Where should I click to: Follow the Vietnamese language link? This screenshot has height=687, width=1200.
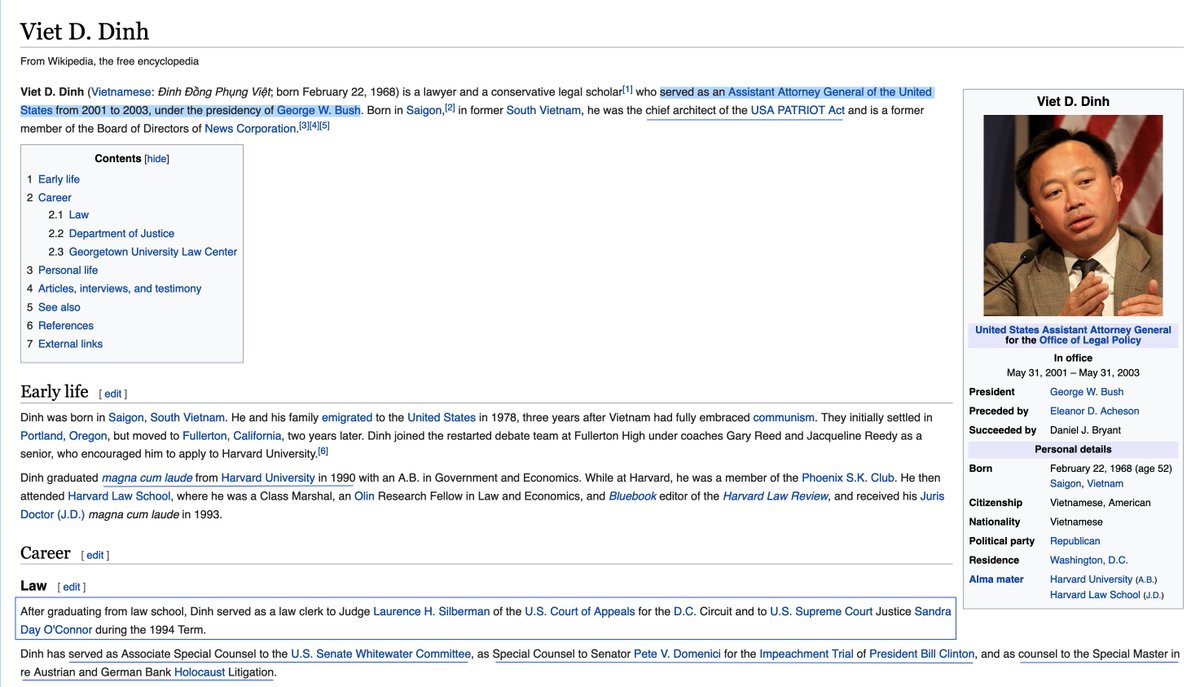119,92
